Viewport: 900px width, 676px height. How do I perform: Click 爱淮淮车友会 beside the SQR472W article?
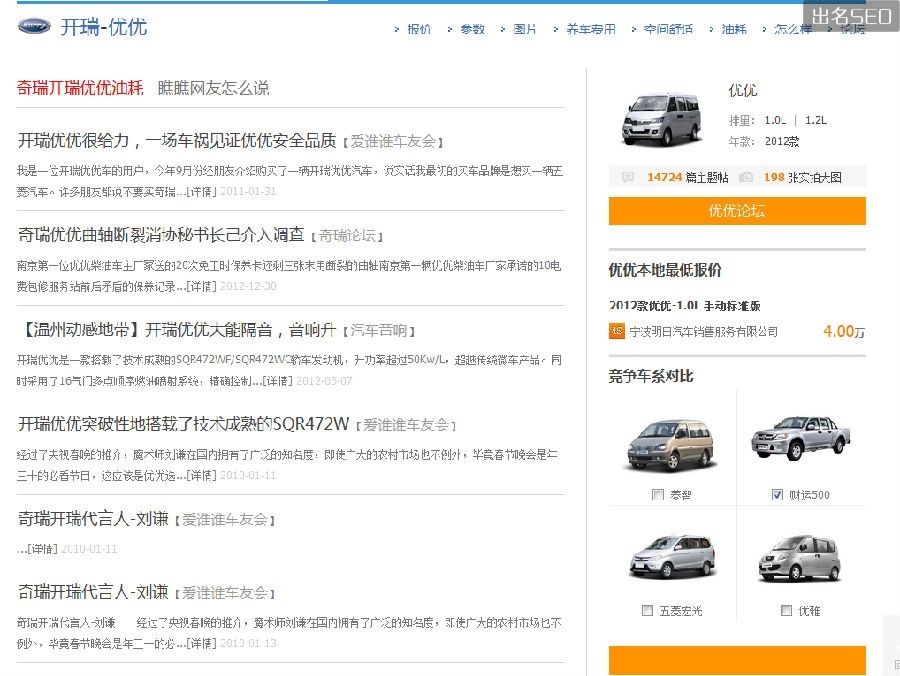[406, 425]
